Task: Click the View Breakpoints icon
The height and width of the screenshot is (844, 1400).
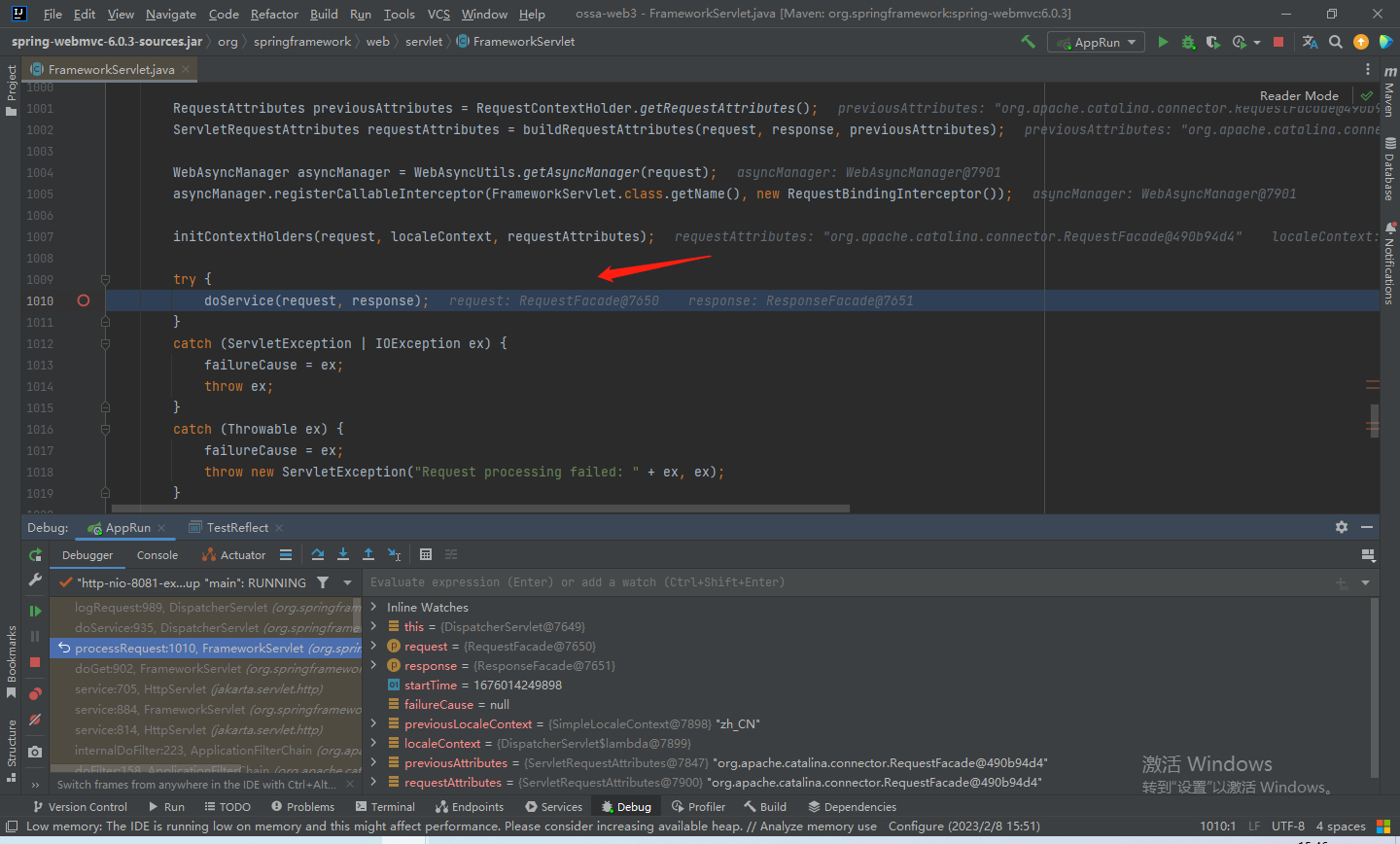Action: (x=35, y=693)
